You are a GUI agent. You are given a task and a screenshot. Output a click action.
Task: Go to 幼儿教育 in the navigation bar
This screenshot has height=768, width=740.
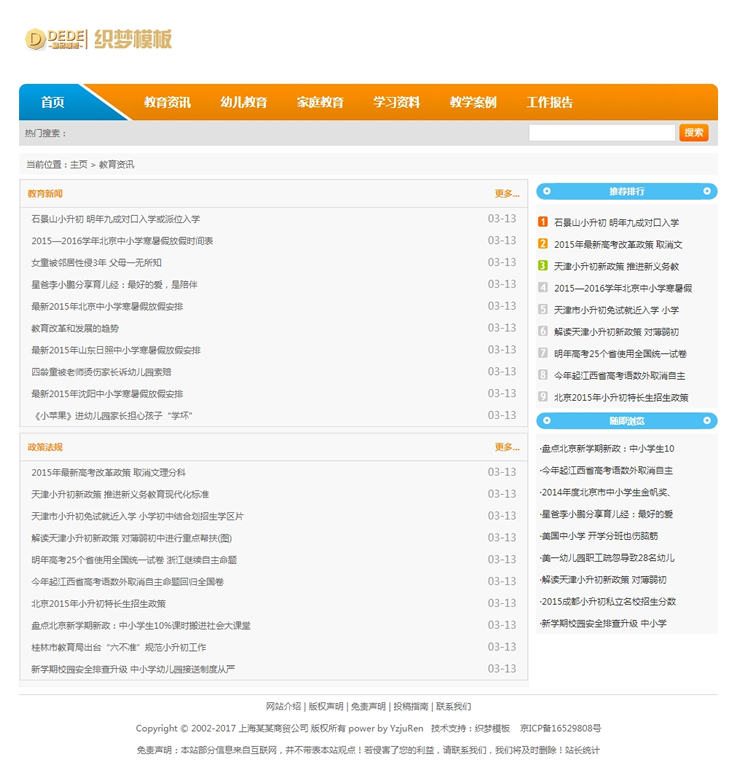(244, 102)
